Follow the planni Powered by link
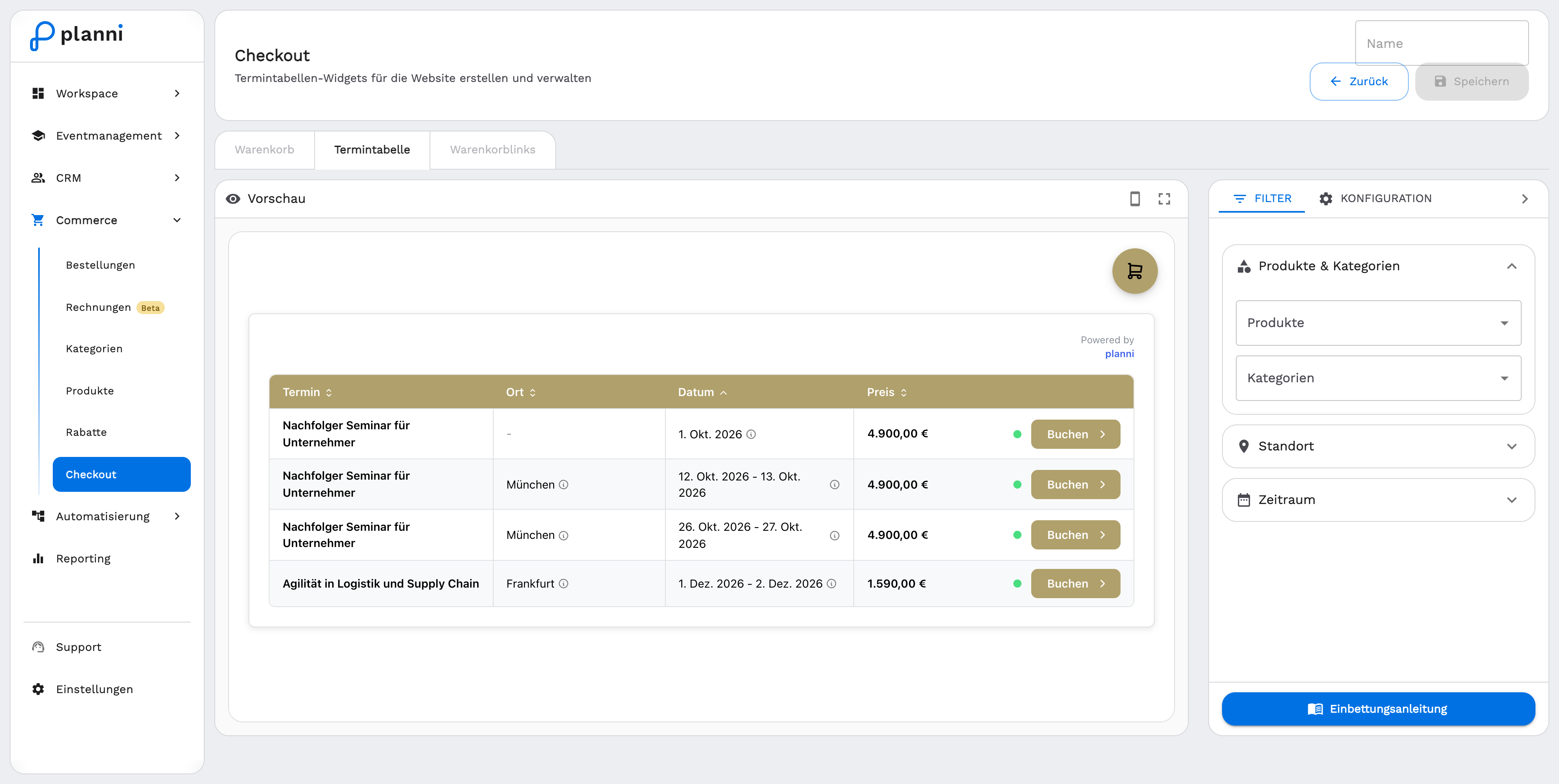Viewport: 1559px width, 784px height. (x=1119, y=354)
